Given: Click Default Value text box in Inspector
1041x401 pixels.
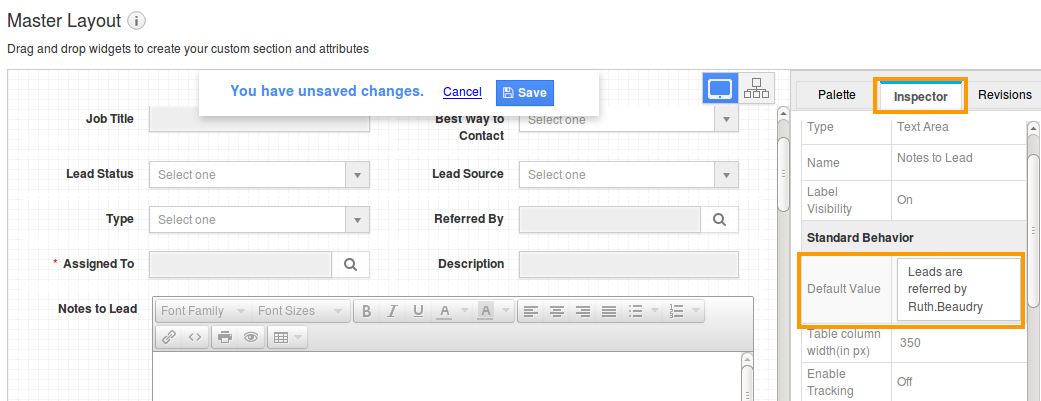Looking at the screenshot, I should click(x=958, y=289).
